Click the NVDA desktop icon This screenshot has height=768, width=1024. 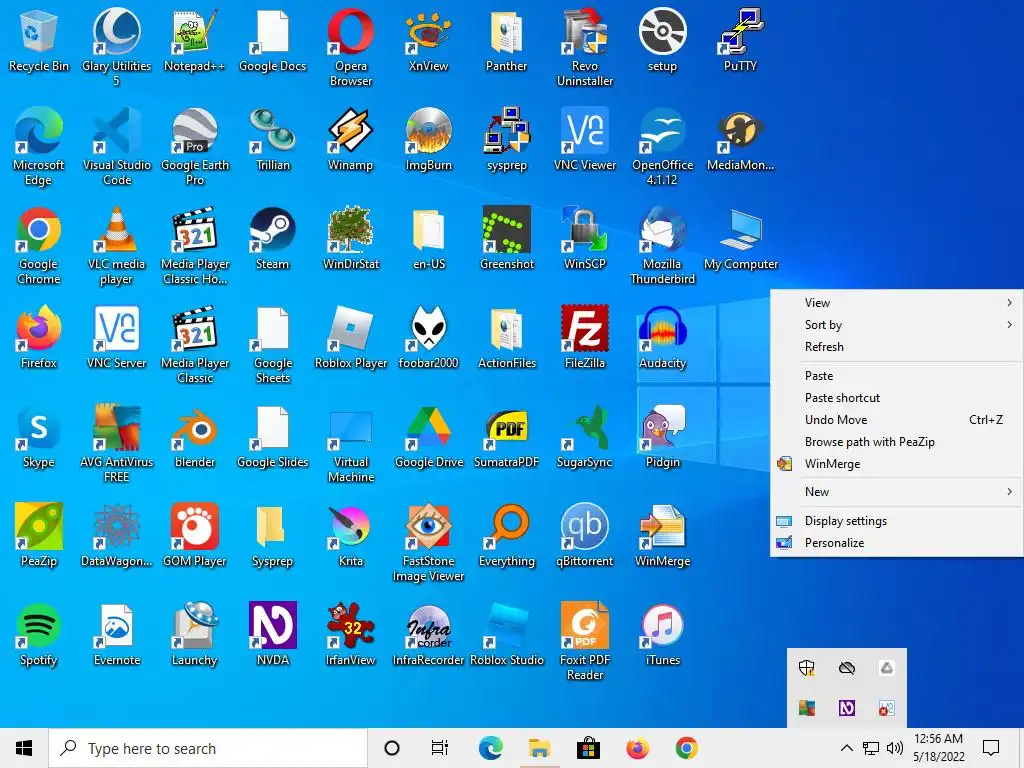tap(272, 635)
